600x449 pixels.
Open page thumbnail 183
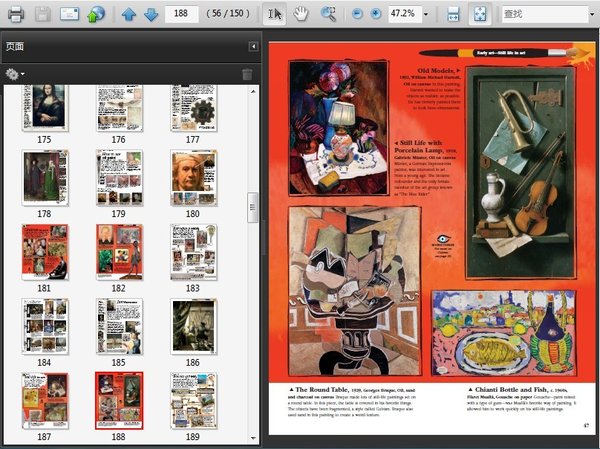pos(194,252)
